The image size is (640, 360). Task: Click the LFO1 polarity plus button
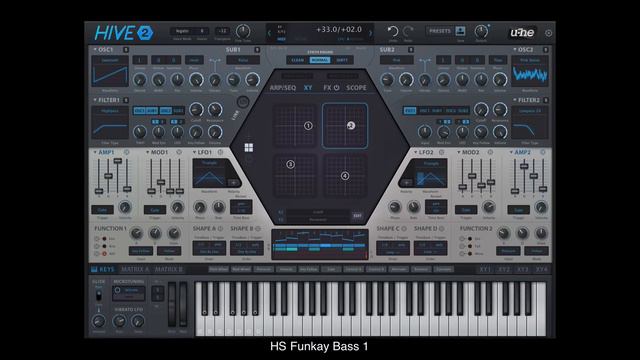(x=233, y=183)
